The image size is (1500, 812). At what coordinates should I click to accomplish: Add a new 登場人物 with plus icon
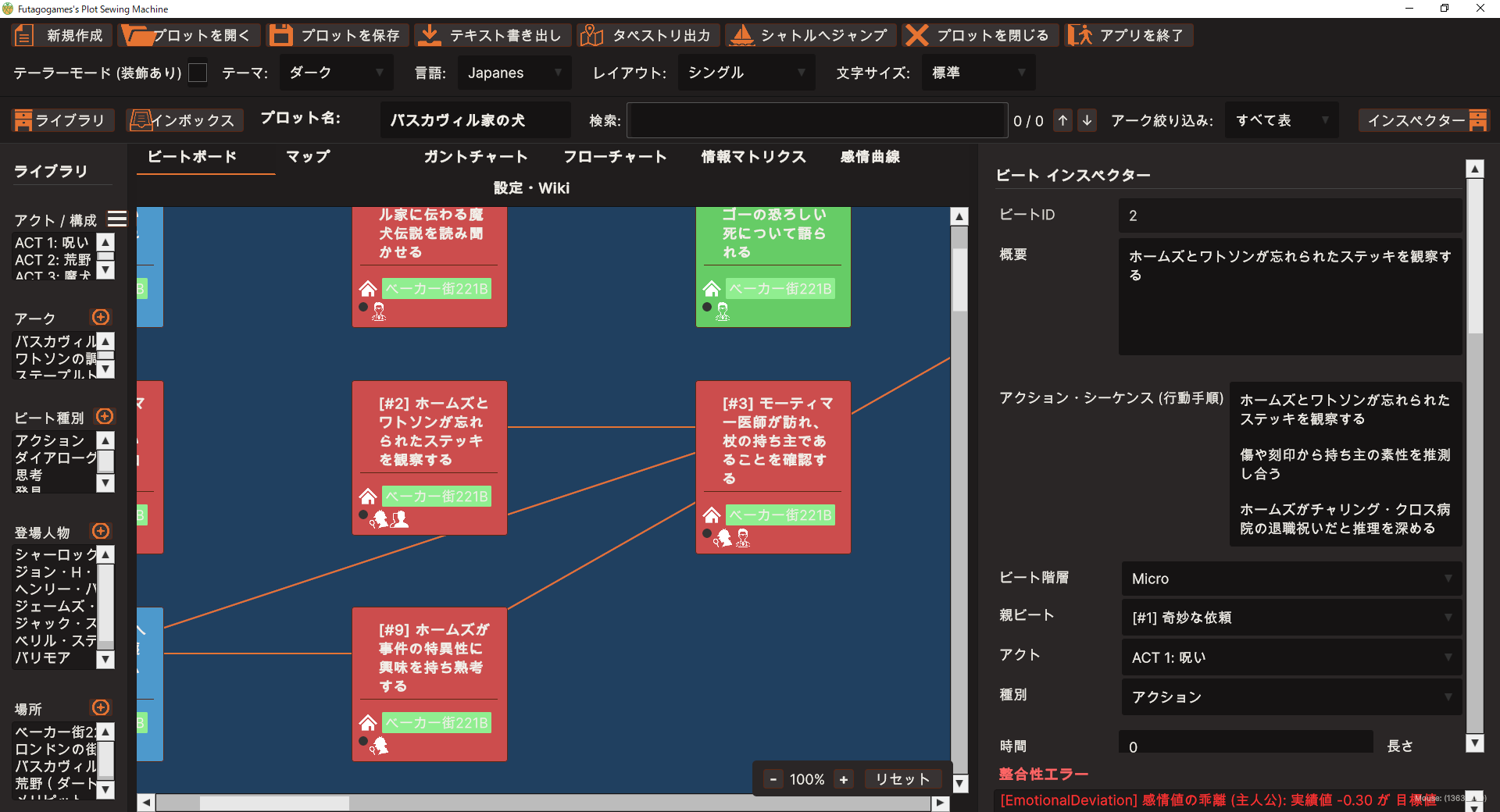(x=101, y=531)
